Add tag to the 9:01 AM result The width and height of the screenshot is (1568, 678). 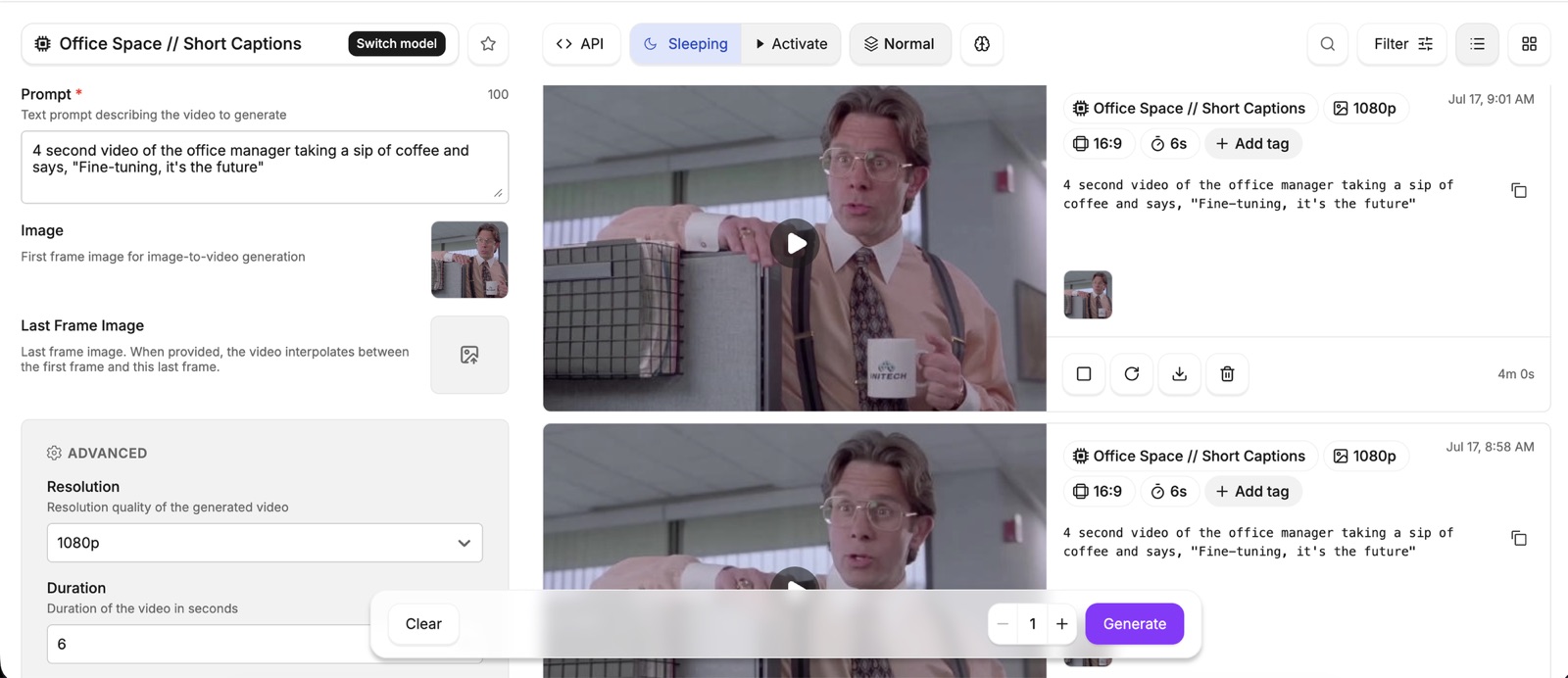point(1252,144)
